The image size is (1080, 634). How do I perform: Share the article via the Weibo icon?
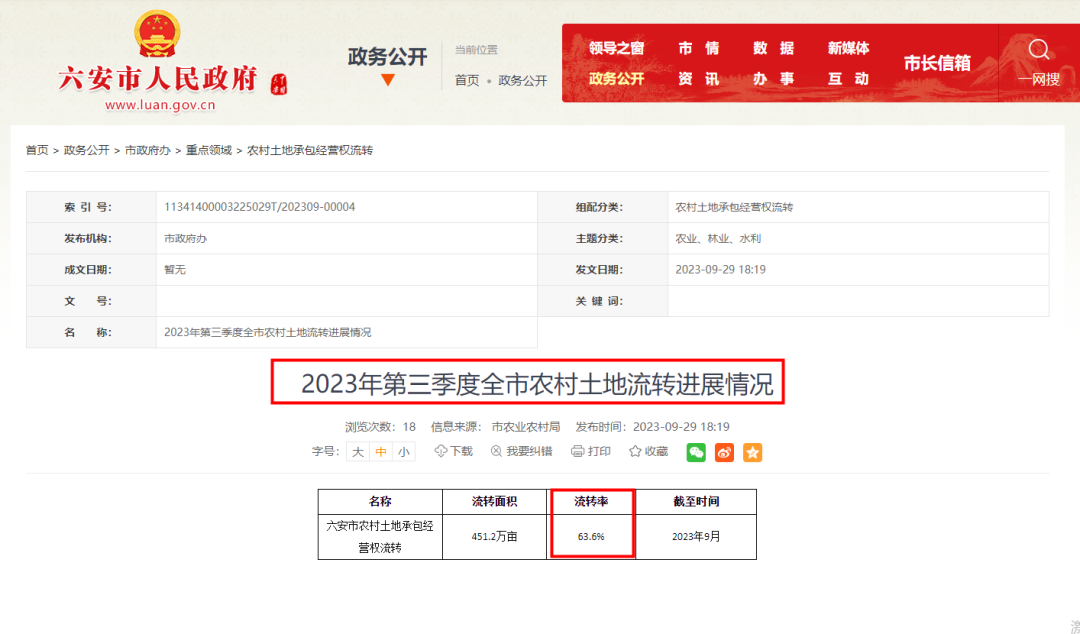[724, 452]
